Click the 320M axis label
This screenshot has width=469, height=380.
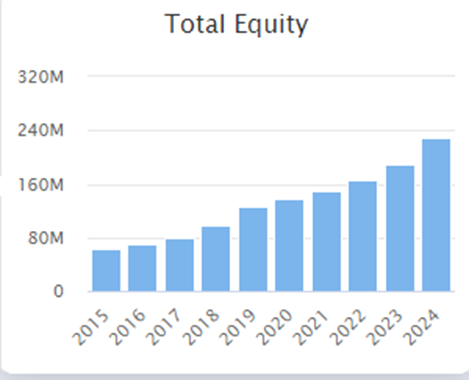pos(41,77)
